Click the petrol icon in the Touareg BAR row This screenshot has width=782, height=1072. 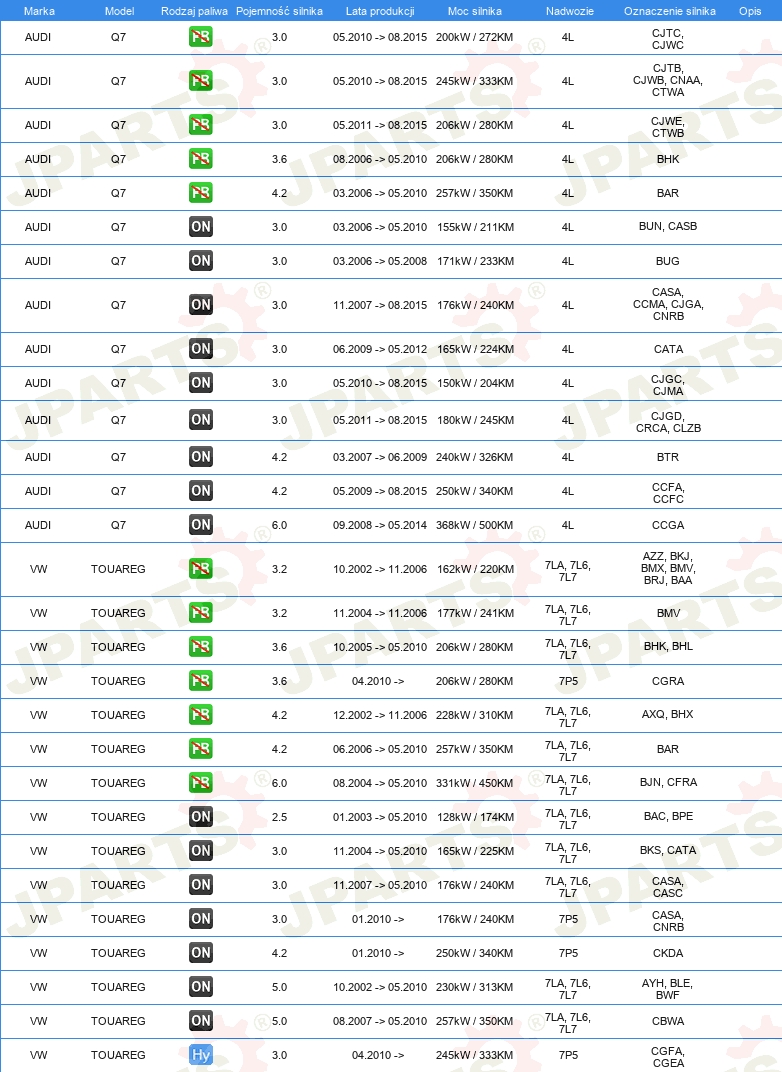(200, 749)
